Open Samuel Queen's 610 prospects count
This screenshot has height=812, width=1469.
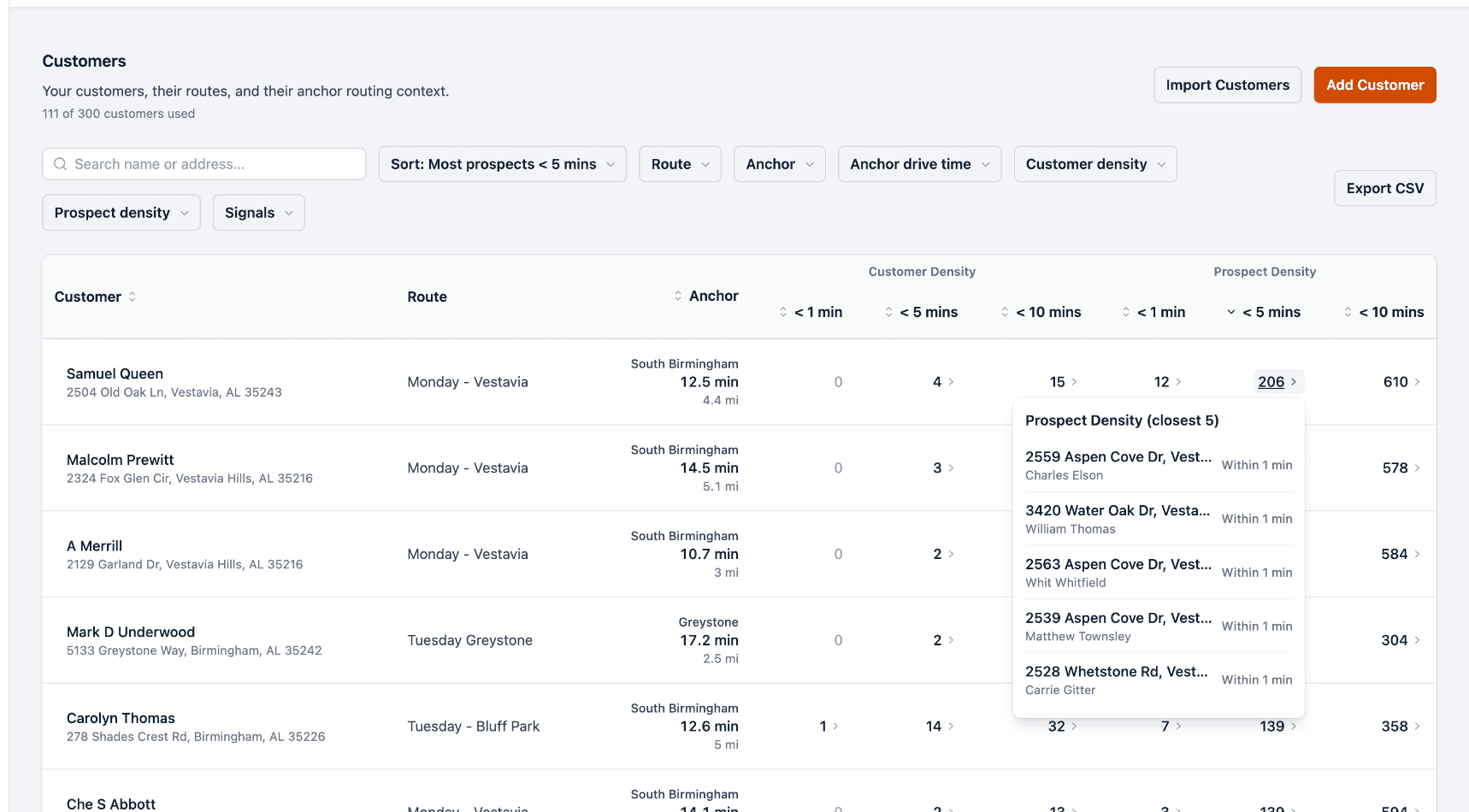(x=1401, y=382)
